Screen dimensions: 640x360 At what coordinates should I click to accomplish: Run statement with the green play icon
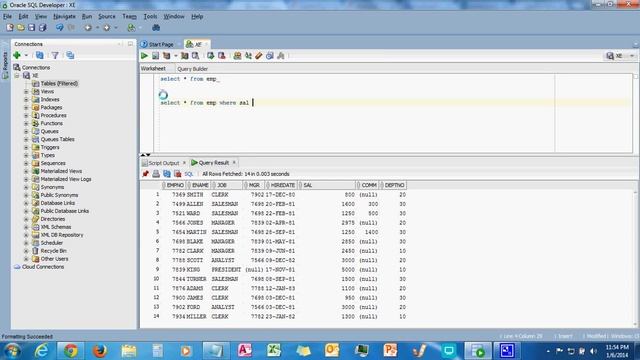tap(144, 56)
